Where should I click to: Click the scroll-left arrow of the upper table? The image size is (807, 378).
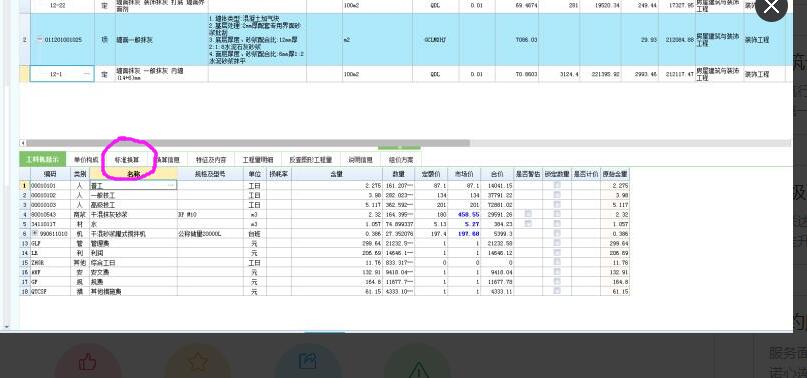point(23,143)
